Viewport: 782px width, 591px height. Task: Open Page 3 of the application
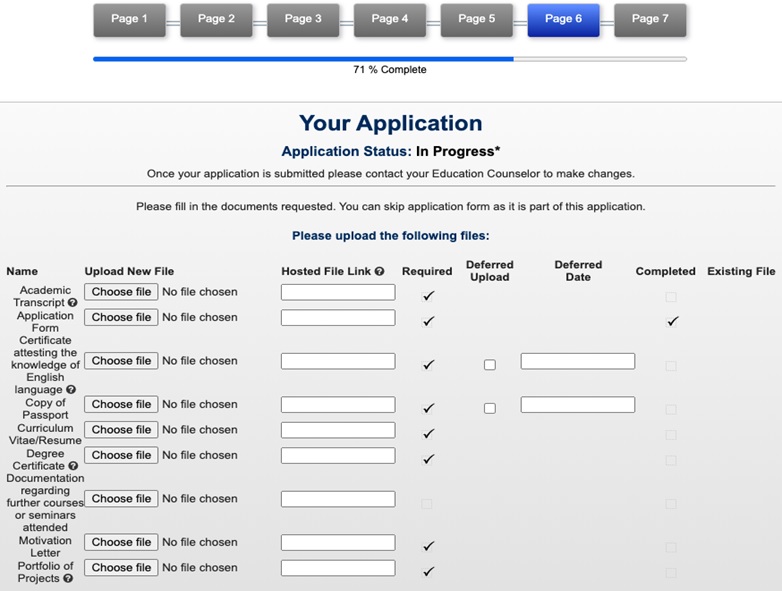pos(303,20)
